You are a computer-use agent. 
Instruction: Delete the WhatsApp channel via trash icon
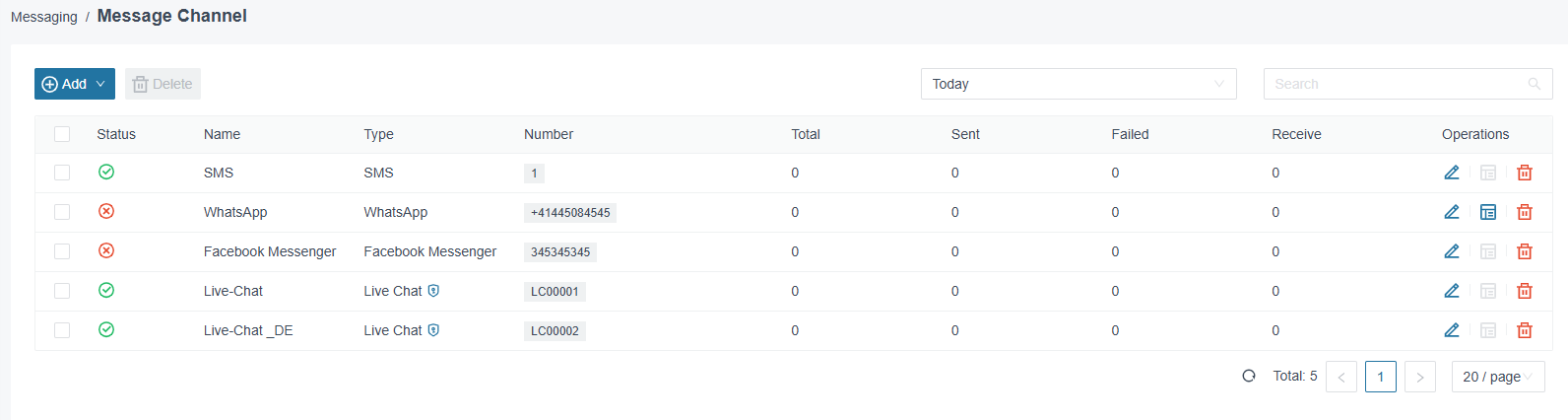[1525, 212]
